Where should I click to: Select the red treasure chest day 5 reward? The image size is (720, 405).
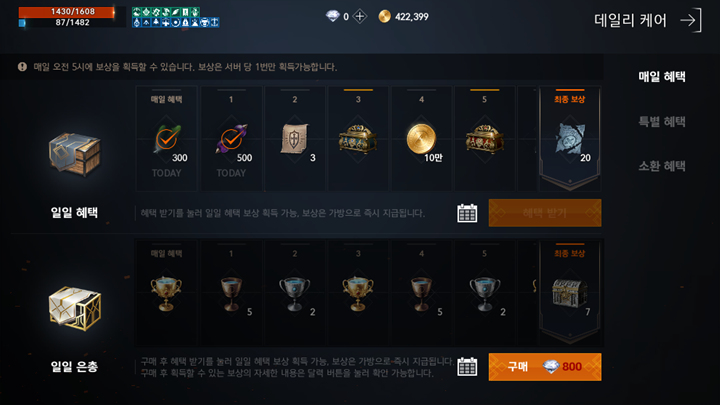pyautogui.click(x=484, y=138)
